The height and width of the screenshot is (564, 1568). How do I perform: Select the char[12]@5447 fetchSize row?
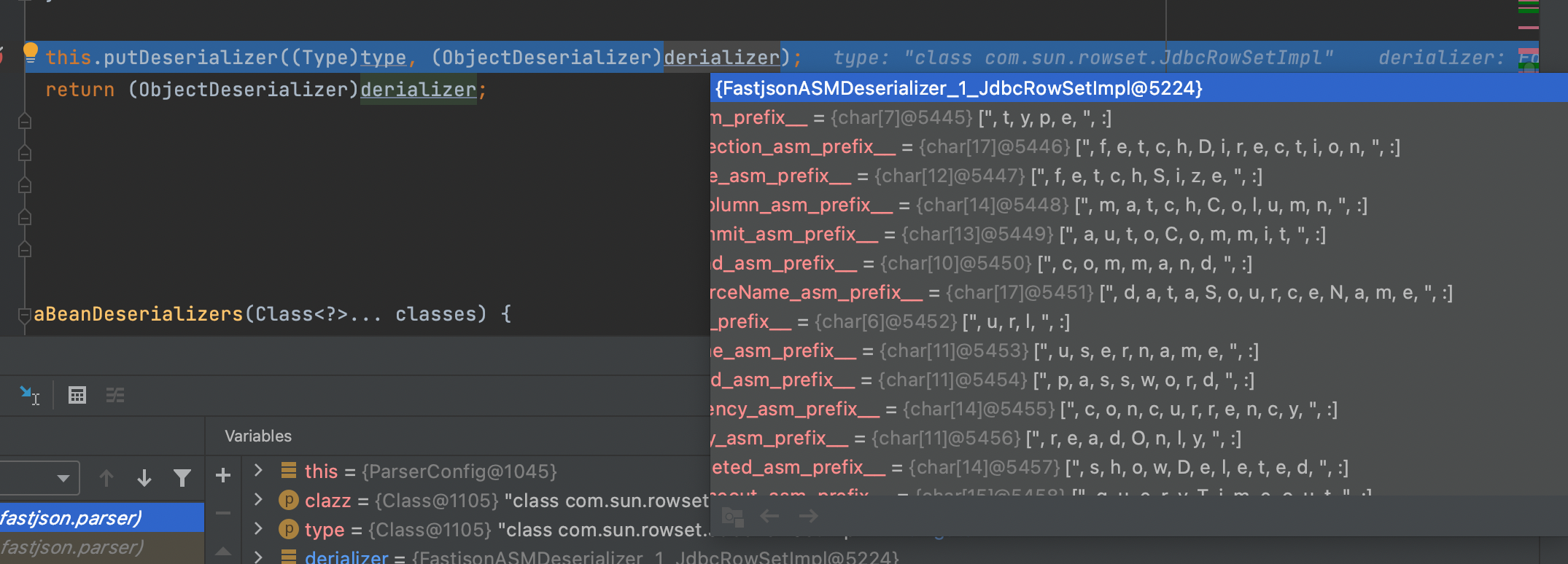(1139, 176)
